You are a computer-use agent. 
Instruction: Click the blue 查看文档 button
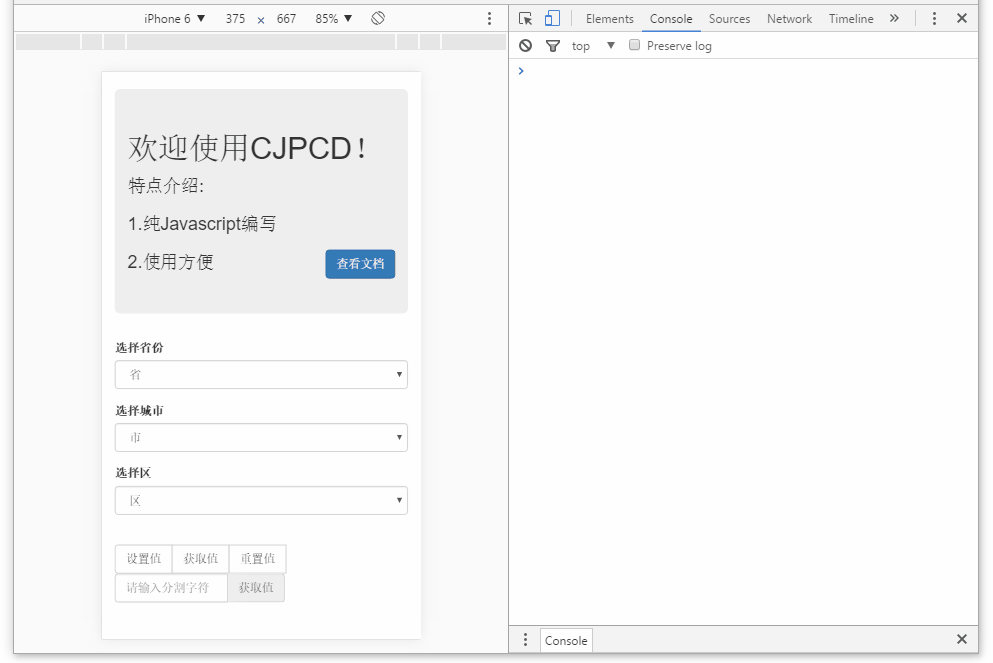(360, 263)
